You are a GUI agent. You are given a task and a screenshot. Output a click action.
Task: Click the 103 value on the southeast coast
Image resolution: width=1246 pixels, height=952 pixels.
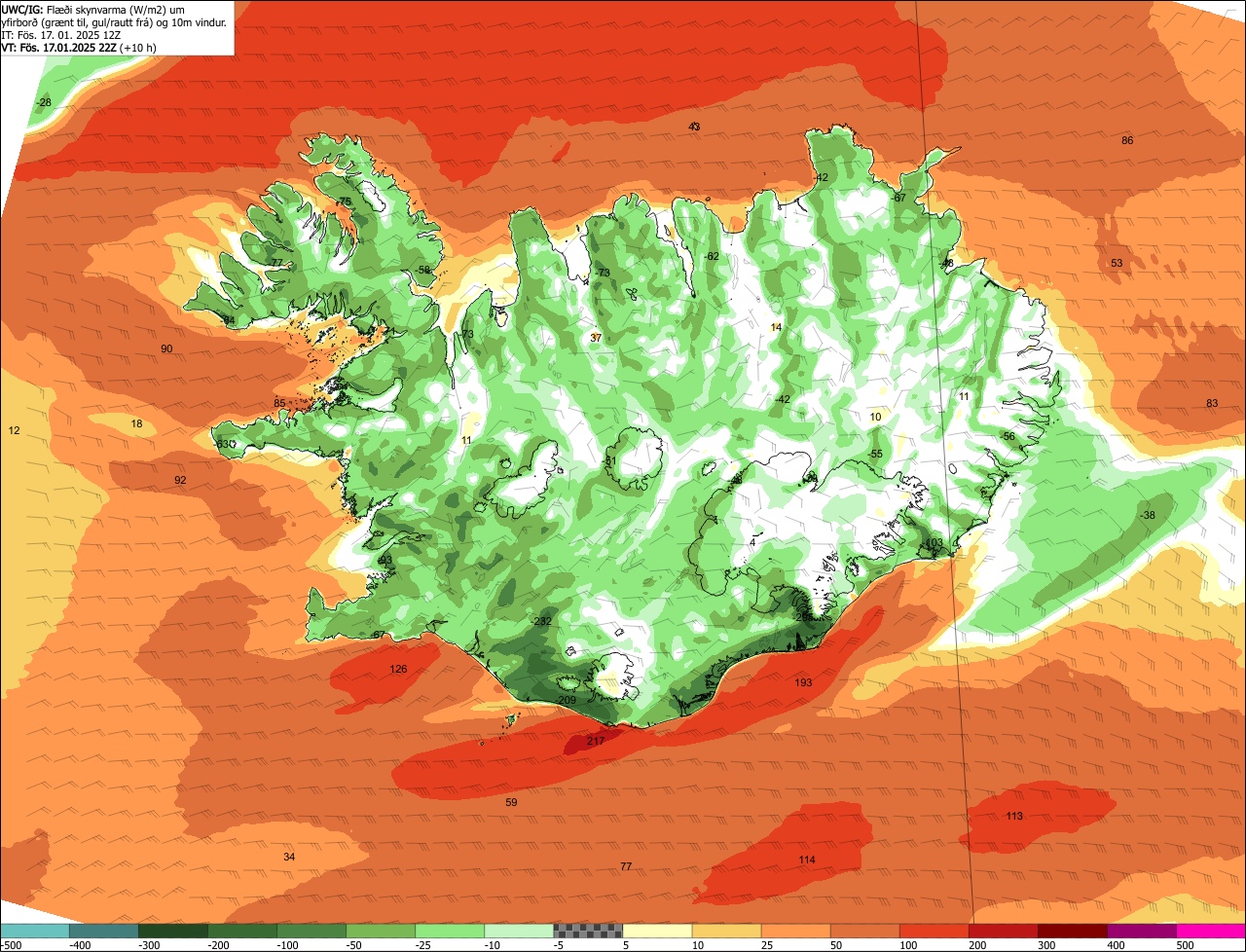(934, 543)
